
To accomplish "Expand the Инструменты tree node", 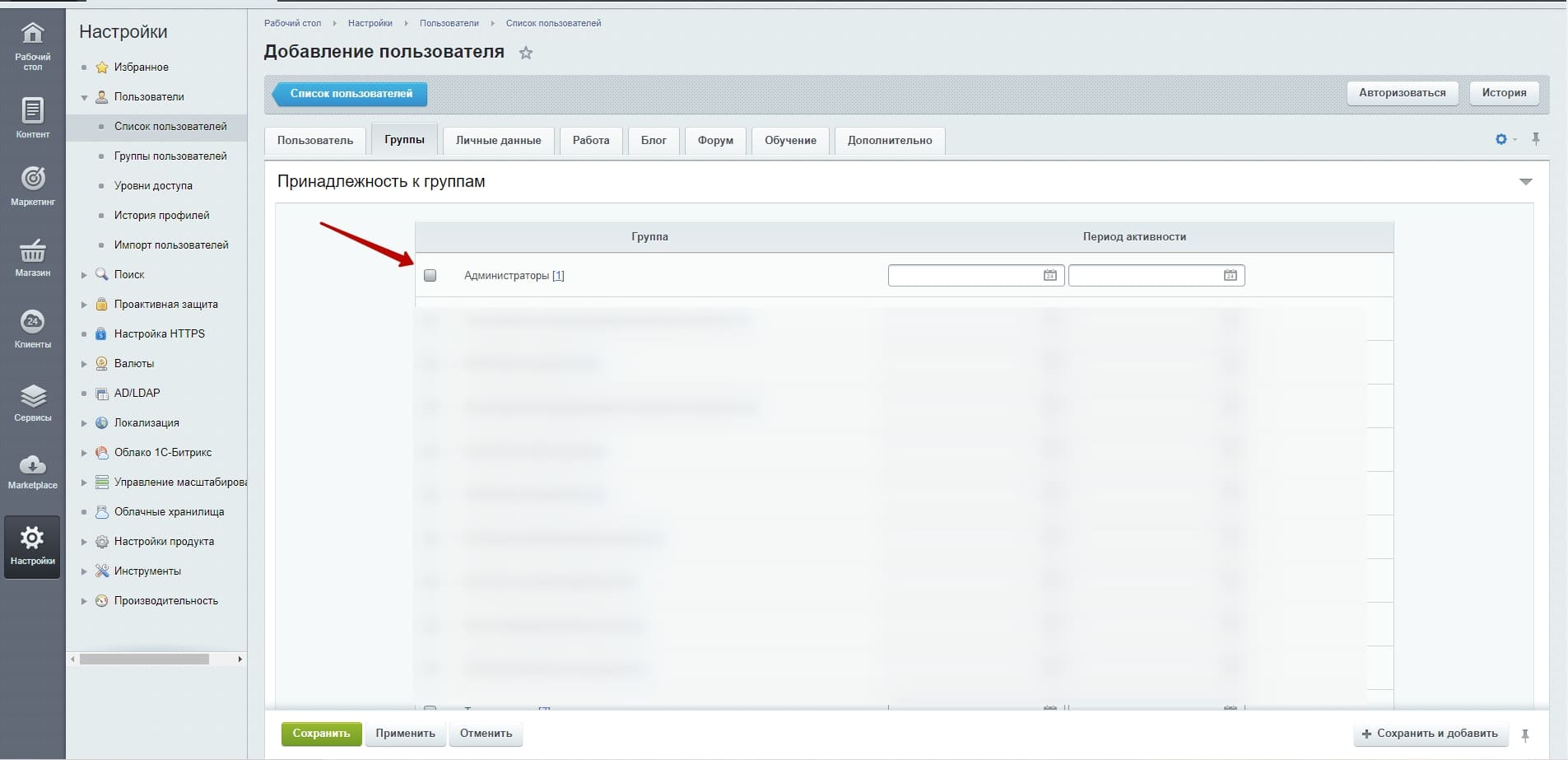I will [x=84, y=571].
